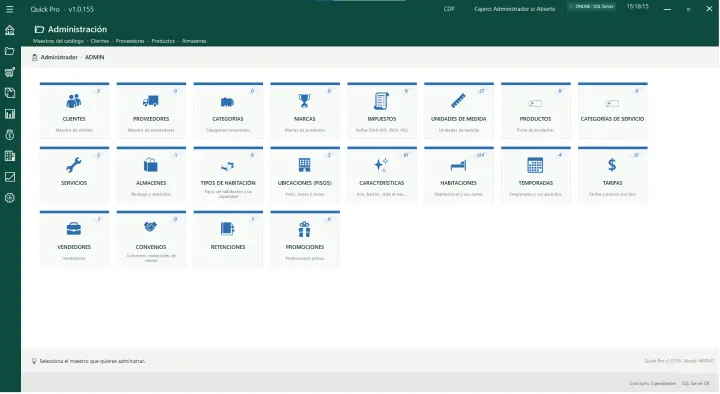Open the Habitaciones bed tile

[459, 175]
